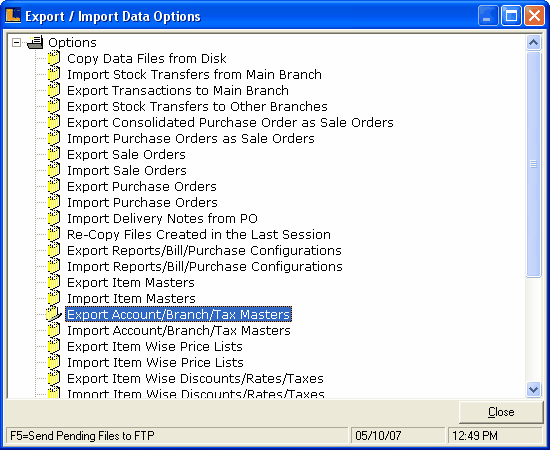The height and width of the screenshot is (450, 550).
Task: Click the open folder icon beside Export Account/Branch/Tax Masters
Action: (54, 314)
